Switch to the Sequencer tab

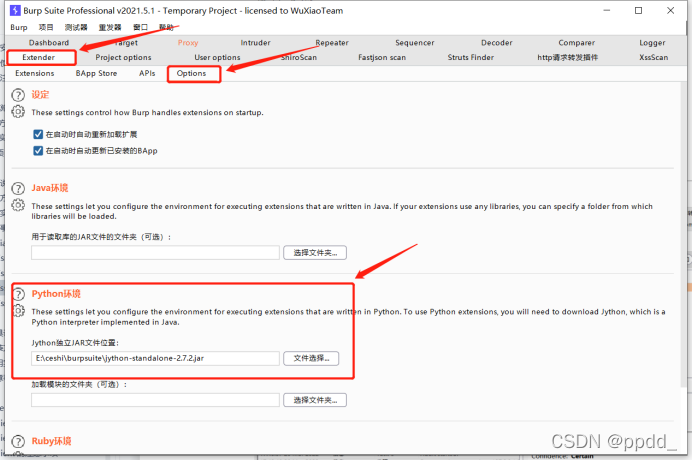(x=415, y=43)
